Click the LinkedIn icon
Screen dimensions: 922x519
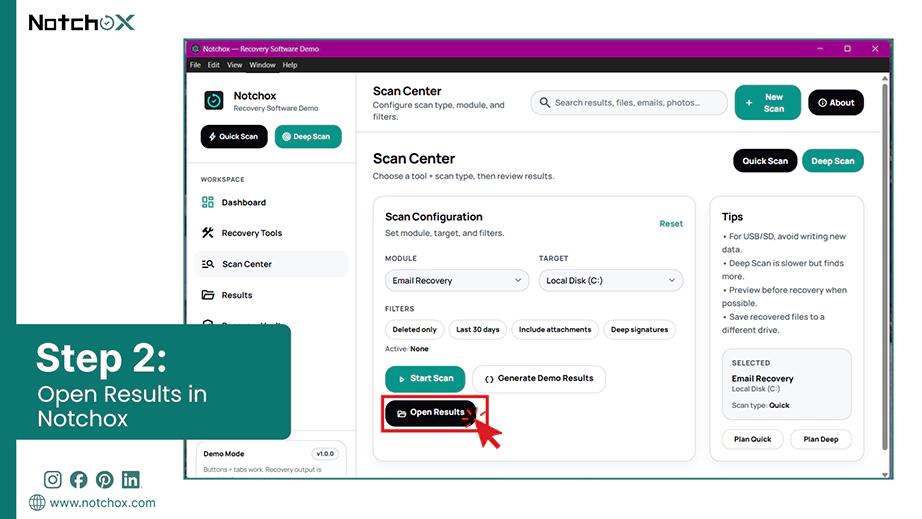coord(131,480)
